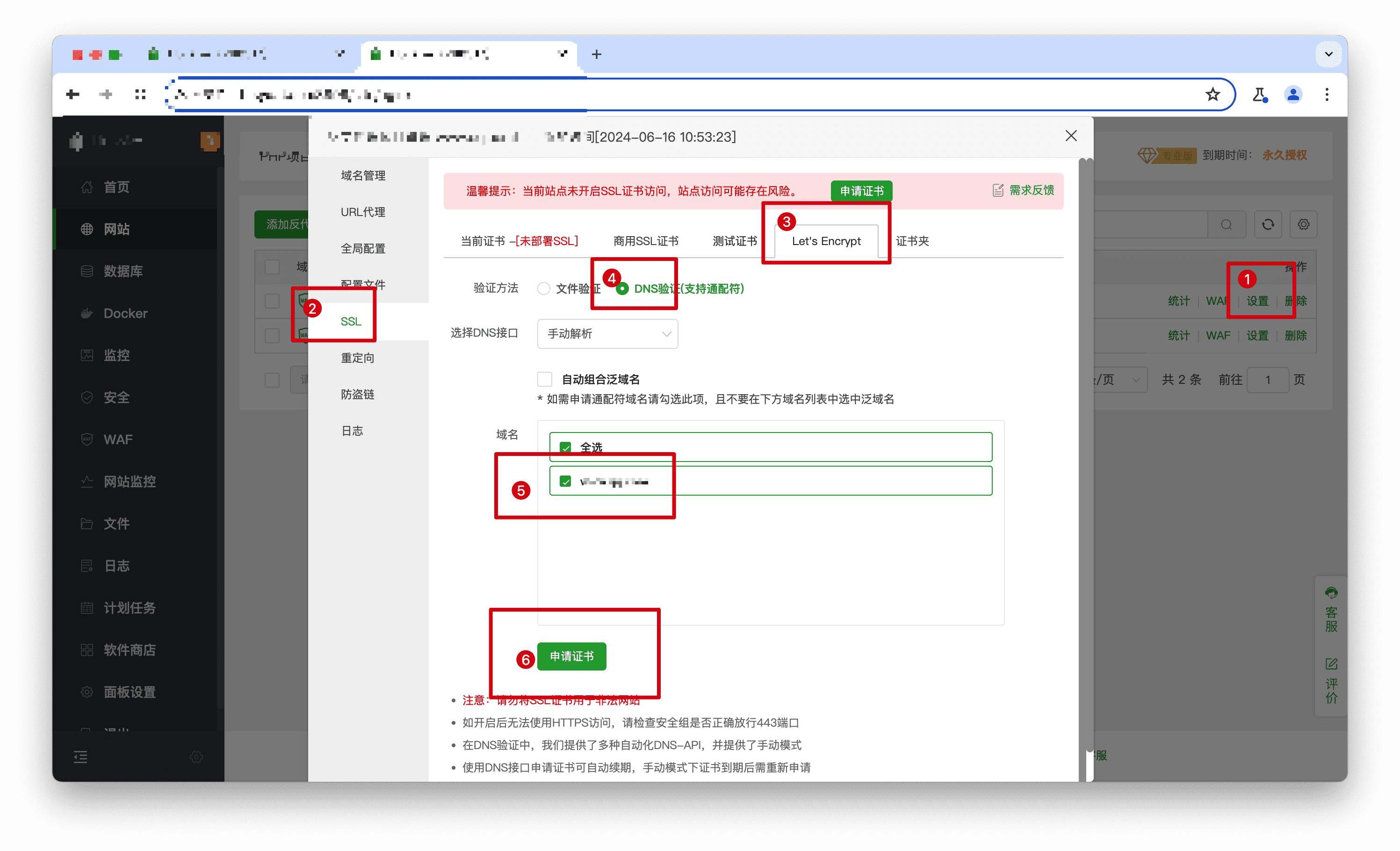
Task: Click sidebar bottom gear icon
Action: 196,757
